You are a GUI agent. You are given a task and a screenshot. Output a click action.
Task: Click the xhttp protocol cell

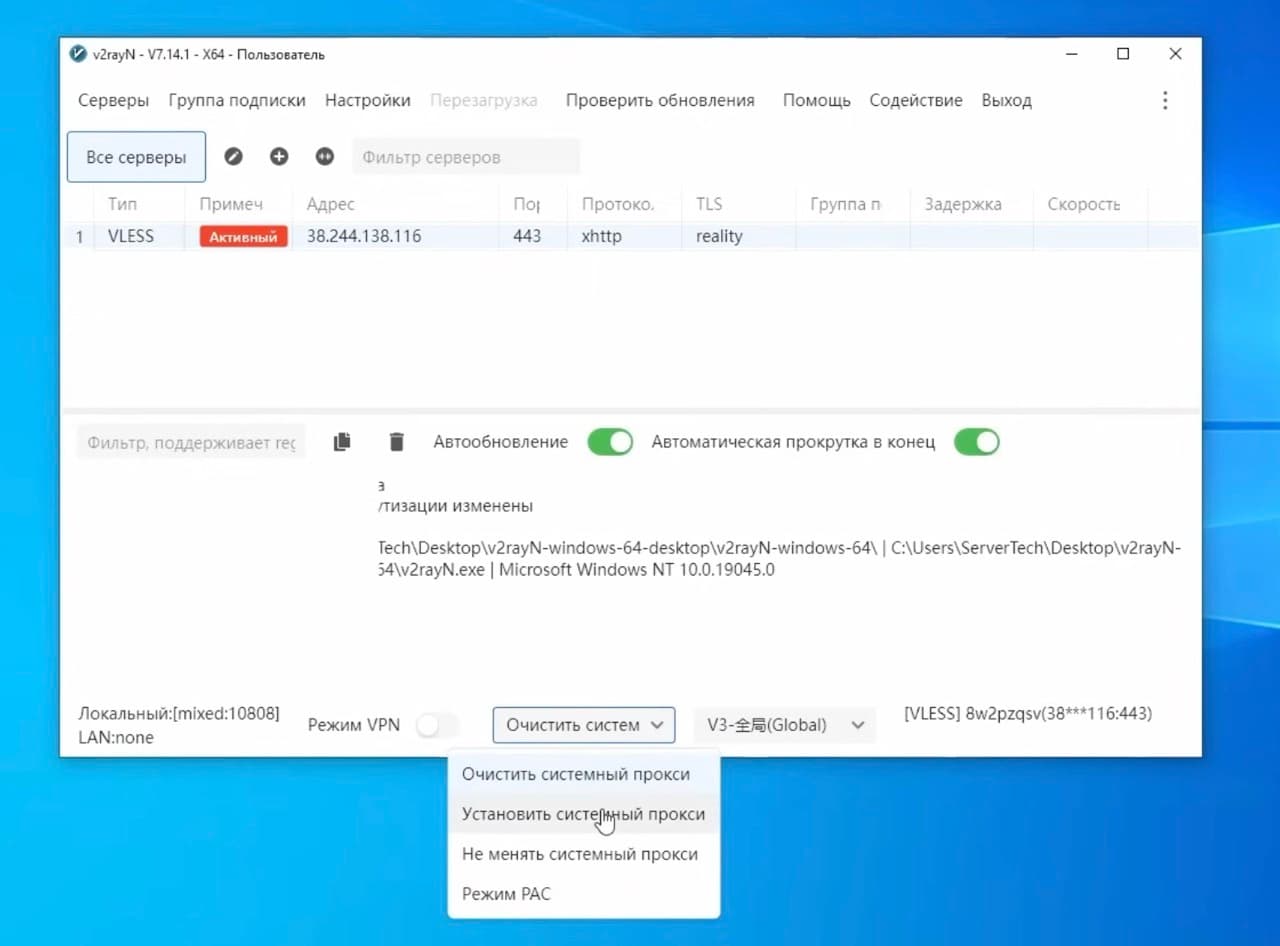601,237
